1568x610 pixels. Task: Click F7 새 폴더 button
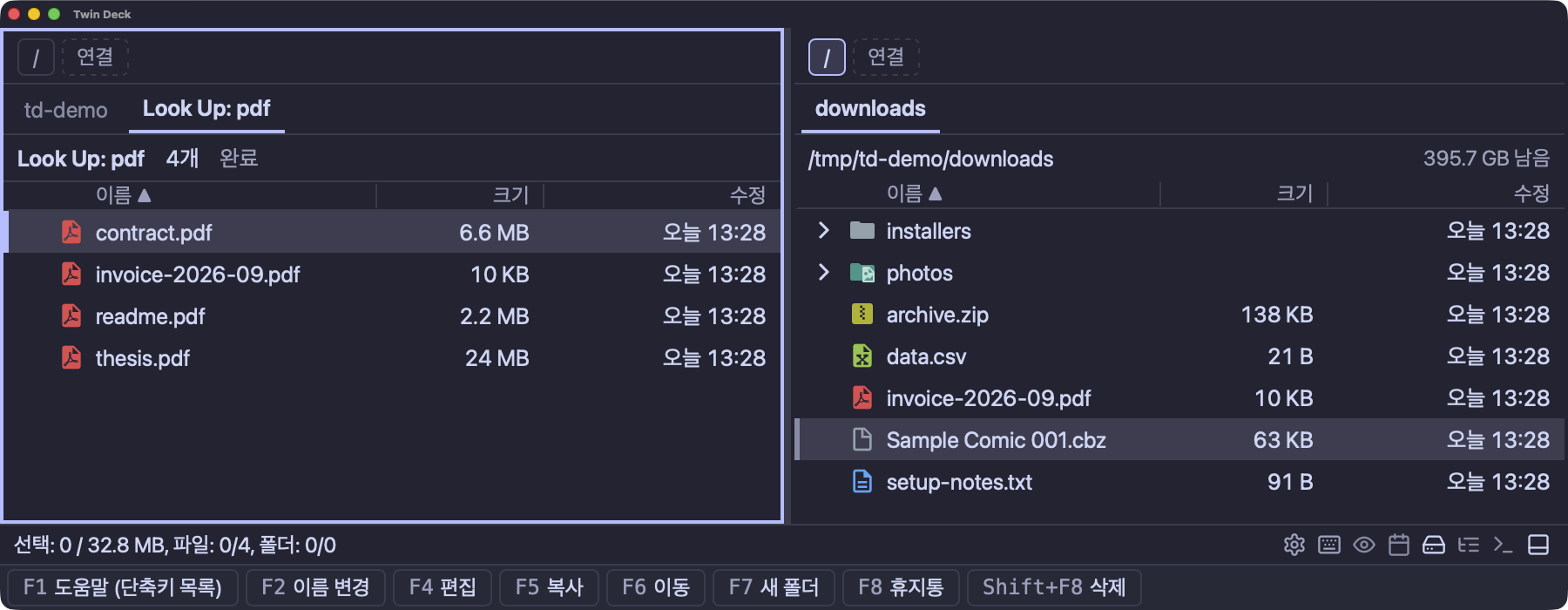774,587
